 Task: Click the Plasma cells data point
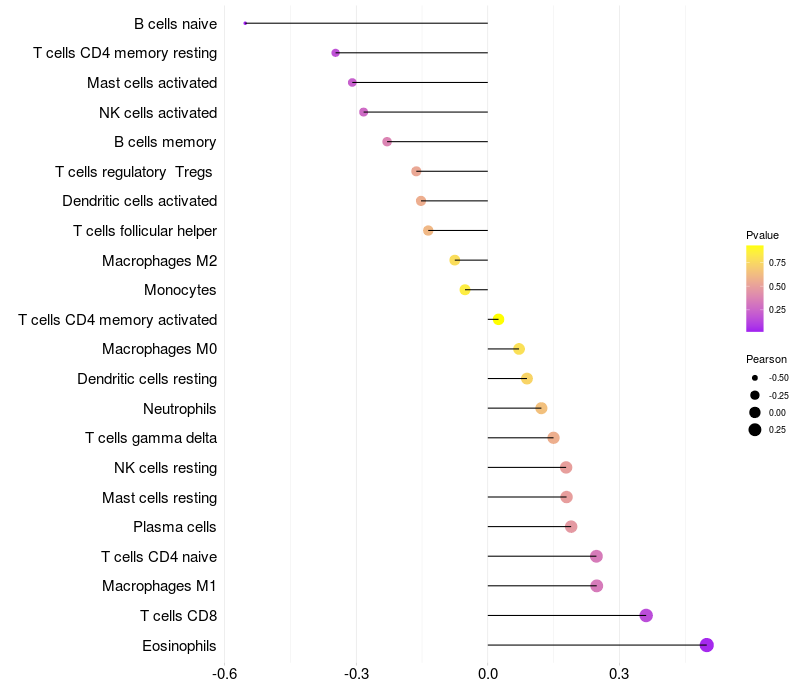(x=571, y=527)
